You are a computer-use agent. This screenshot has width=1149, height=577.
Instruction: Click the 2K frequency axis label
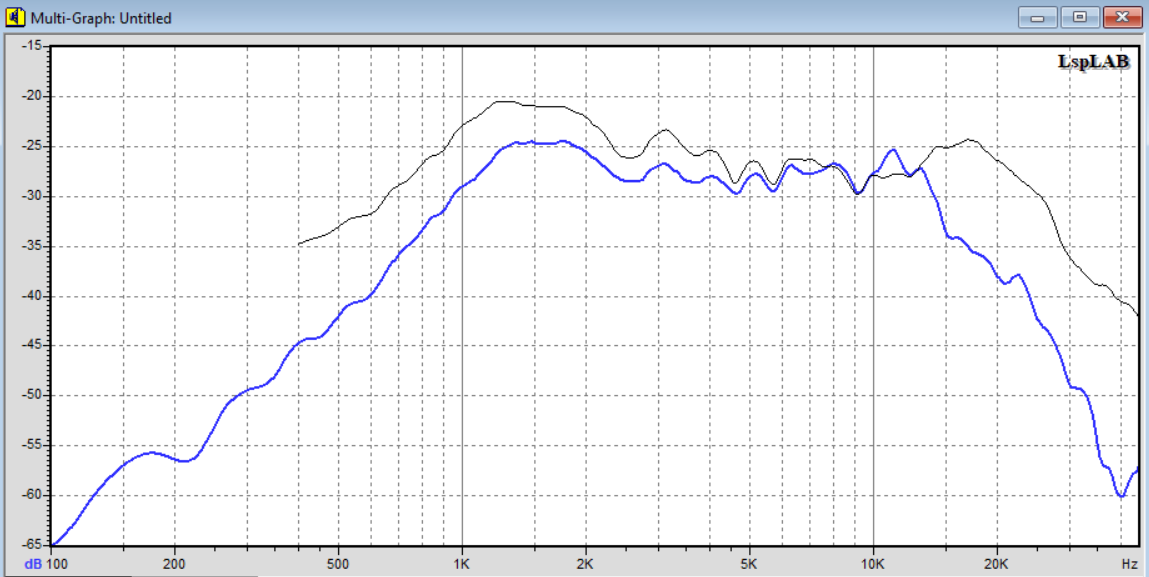(x=585, y=565)
